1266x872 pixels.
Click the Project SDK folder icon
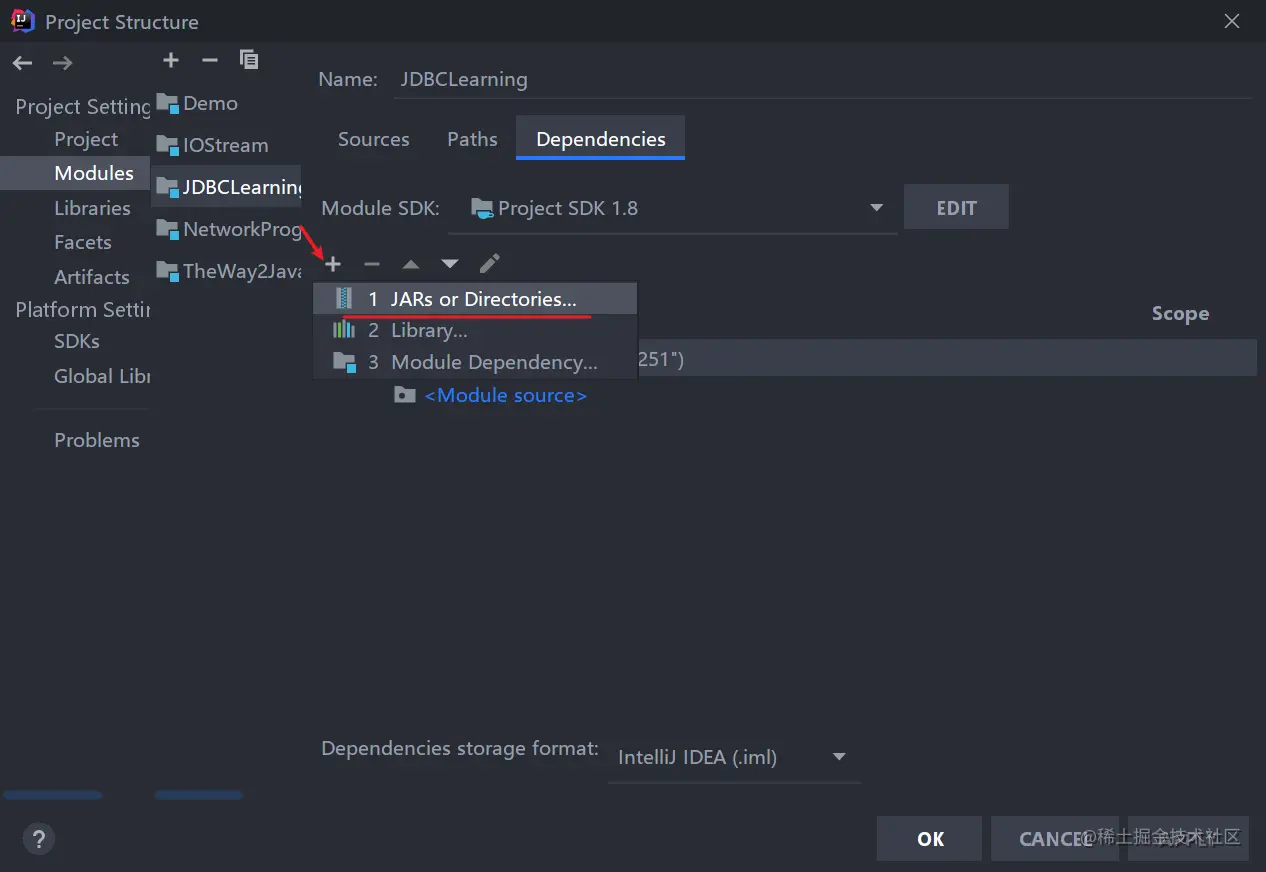(x=482, y=208)
